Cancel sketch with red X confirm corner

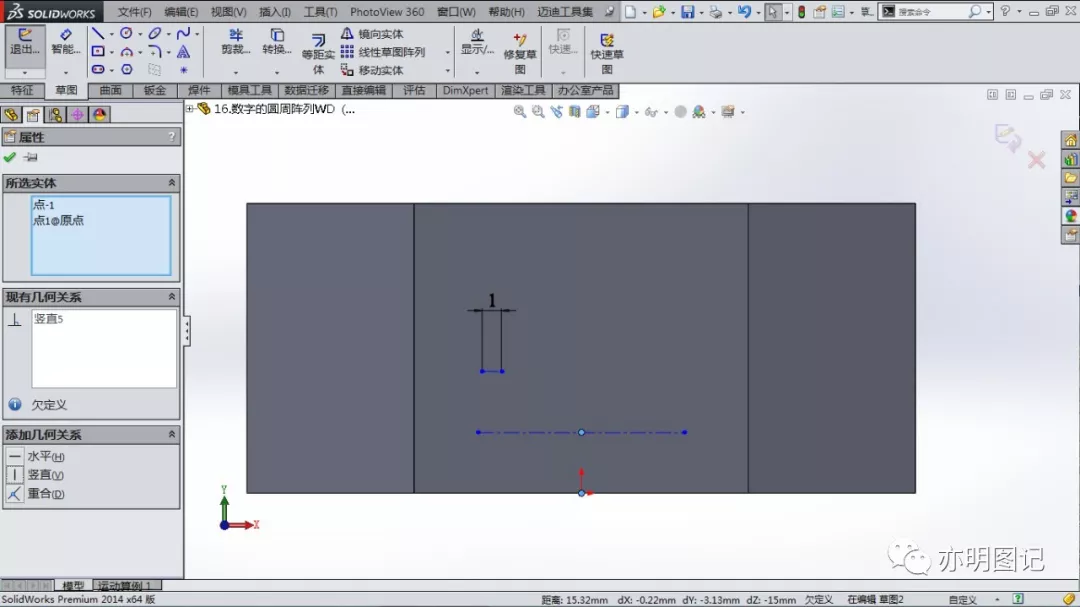(1036, 161)
